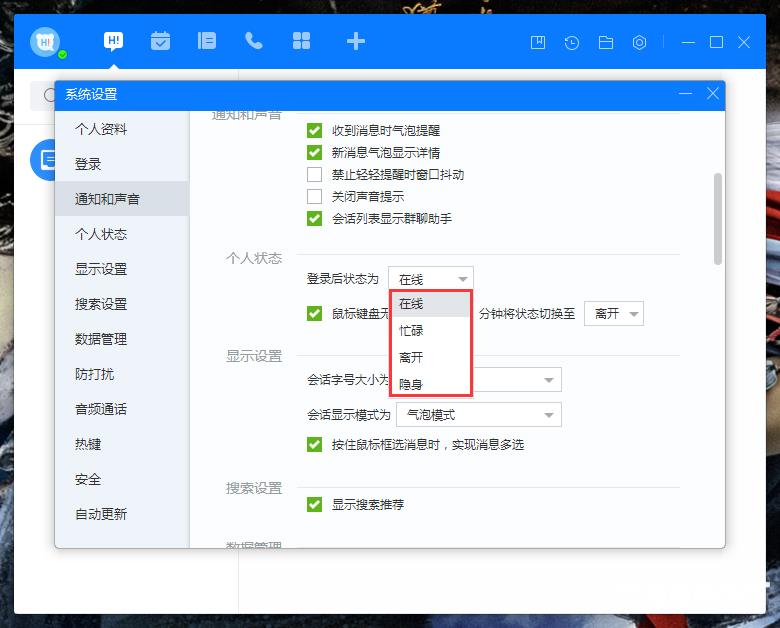Open the bookmark favorites icon in header
The height and width of the screenshot is (628, 780).
click(538, 42)
